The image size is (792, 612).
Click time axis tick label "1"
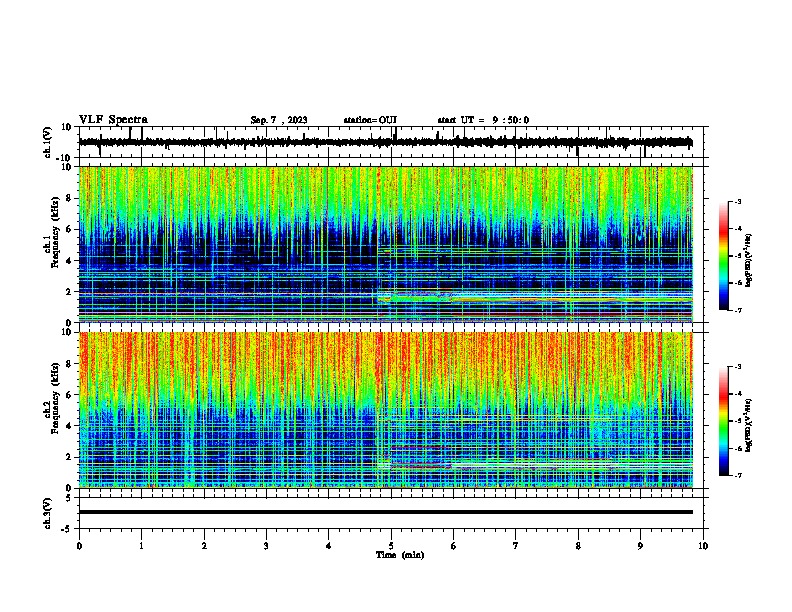pyautogui.click(x=142, y=546)
